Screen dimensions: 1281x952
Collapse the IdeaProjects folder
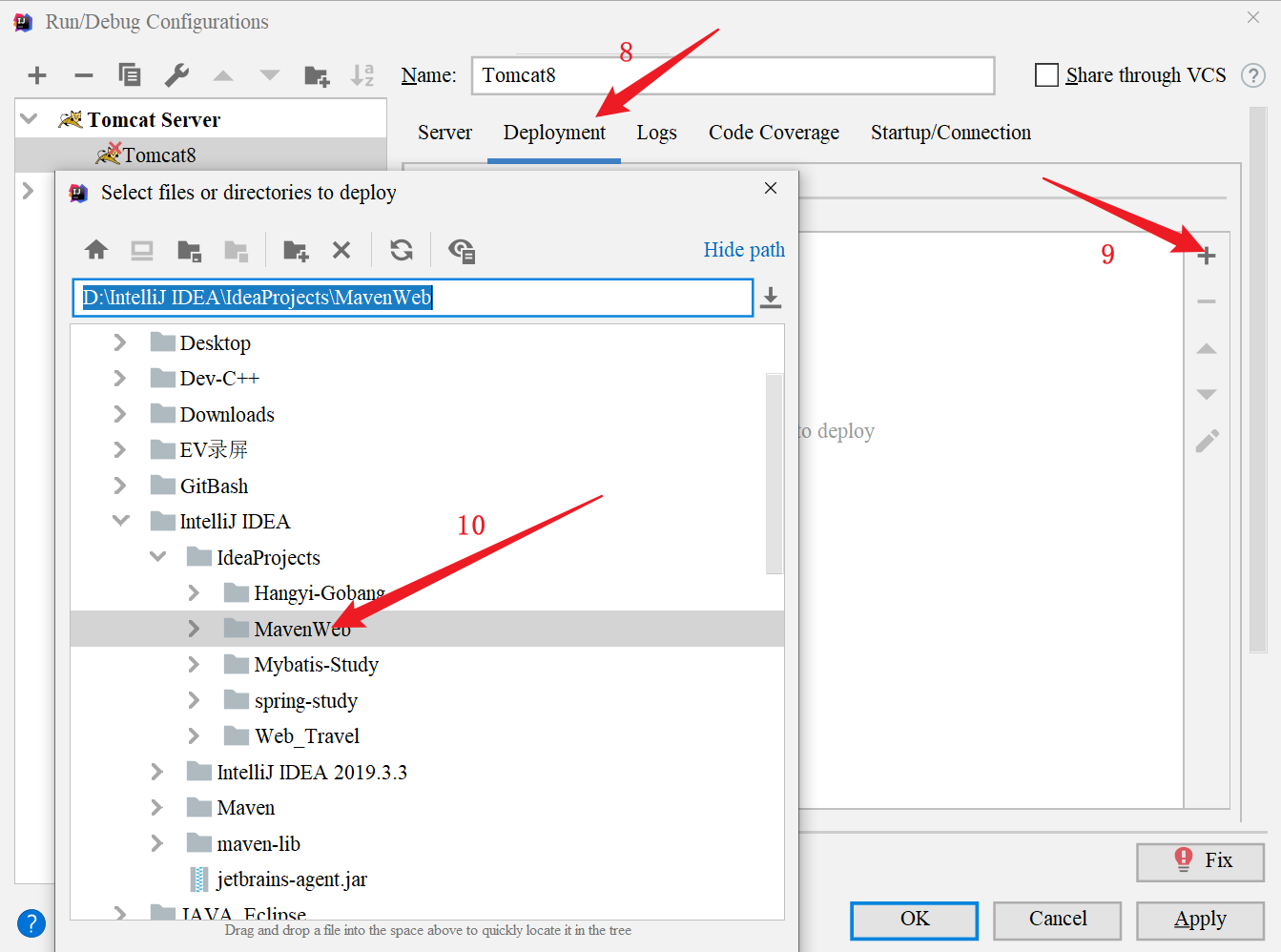tap(158, 557)
